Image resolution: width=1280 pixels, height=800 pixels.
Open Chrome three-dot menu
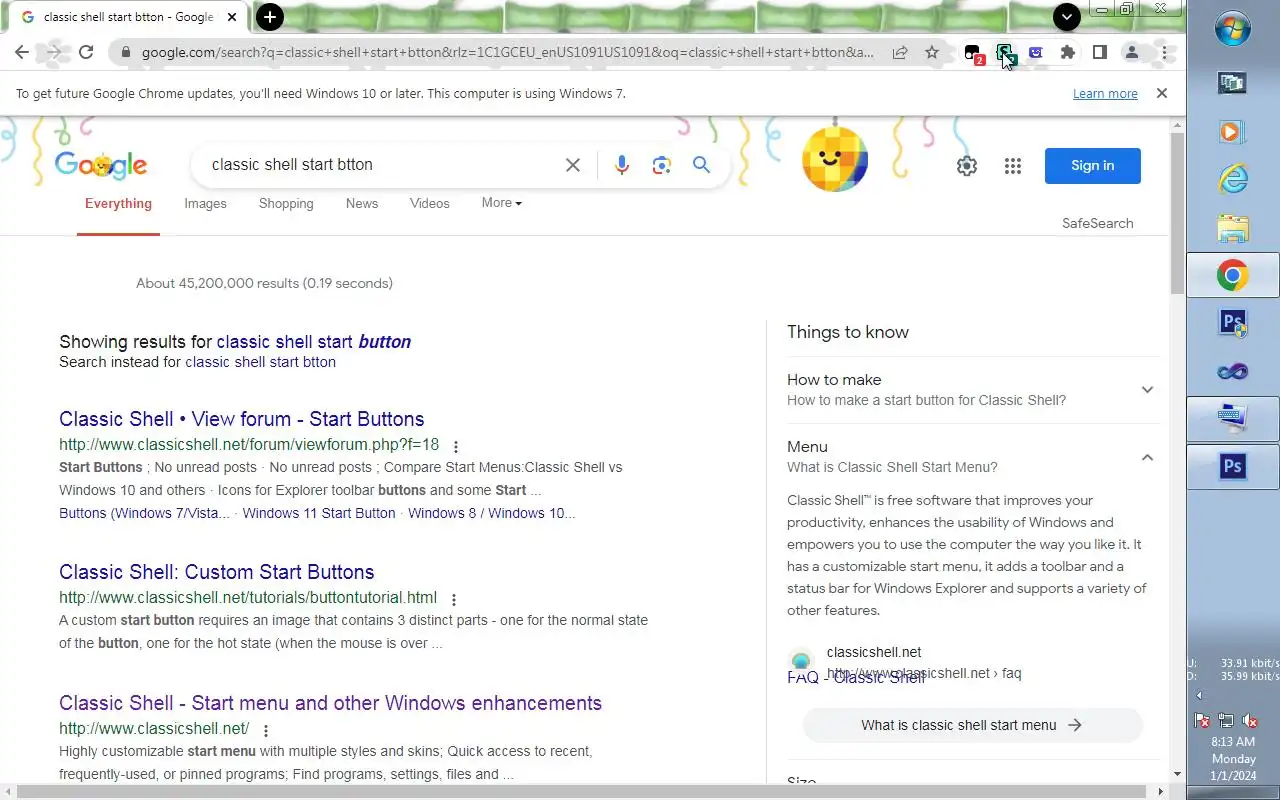(1164, 52)
